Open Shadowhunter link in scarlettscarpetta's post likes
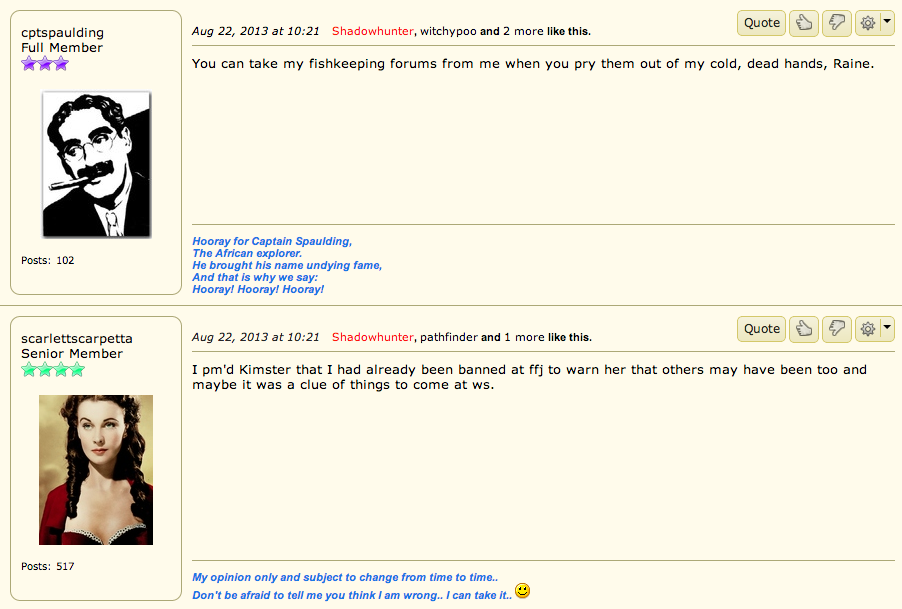The height and width of the screenshot is (609, 902). [x=372, y=337]
